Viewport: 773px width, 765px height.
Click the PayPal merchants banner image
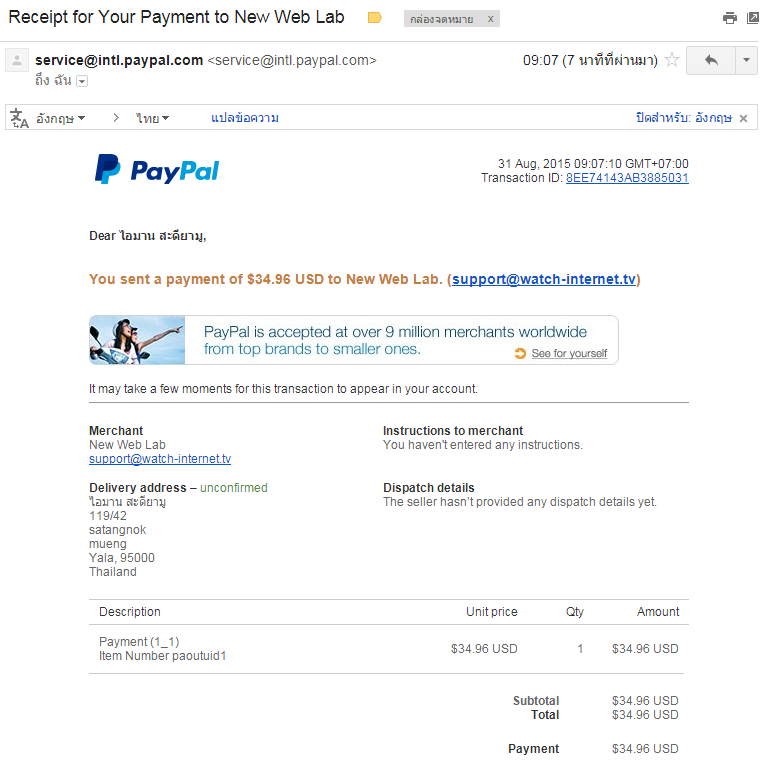click(137, 340)
